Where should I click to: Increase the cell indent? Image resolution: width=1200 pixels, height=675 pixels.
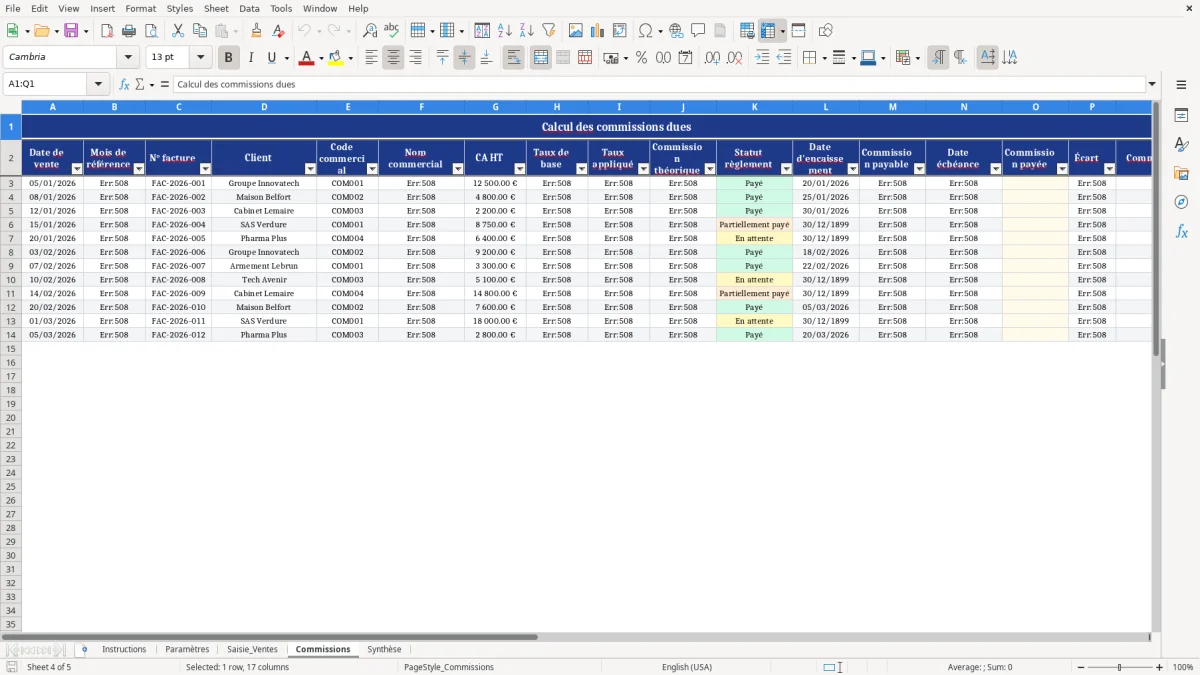(x=762, y=58)
